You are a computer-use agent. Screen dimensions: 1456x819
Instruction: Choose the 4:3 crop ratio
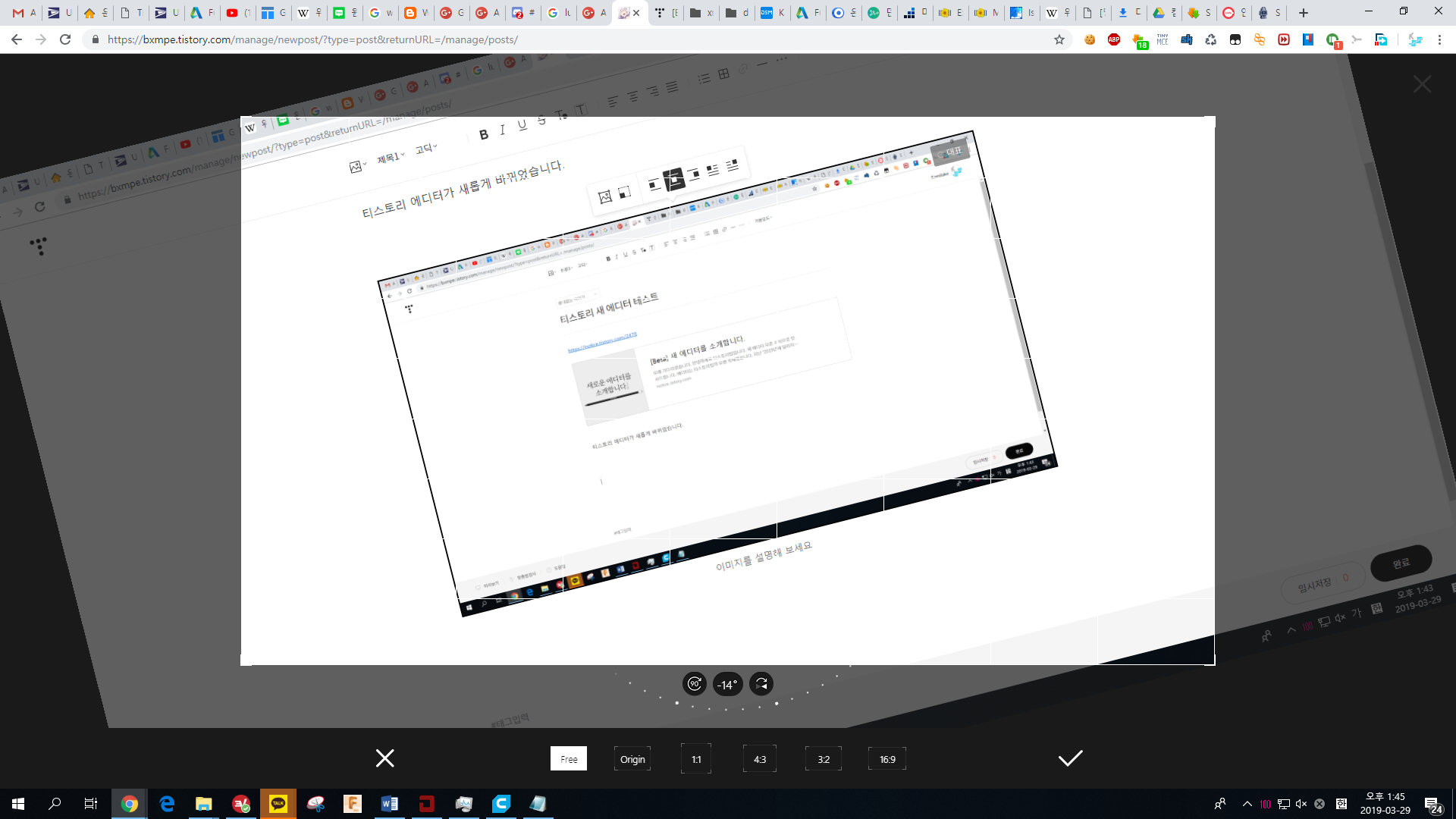click(760, 759)
